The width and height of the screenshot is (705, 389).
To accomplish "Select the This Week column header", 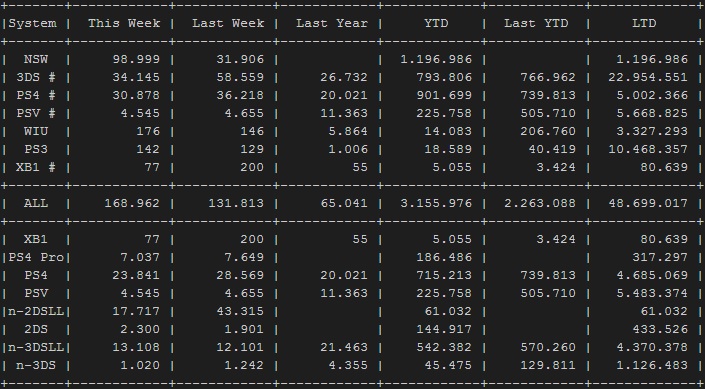I will tap(124, 23).
